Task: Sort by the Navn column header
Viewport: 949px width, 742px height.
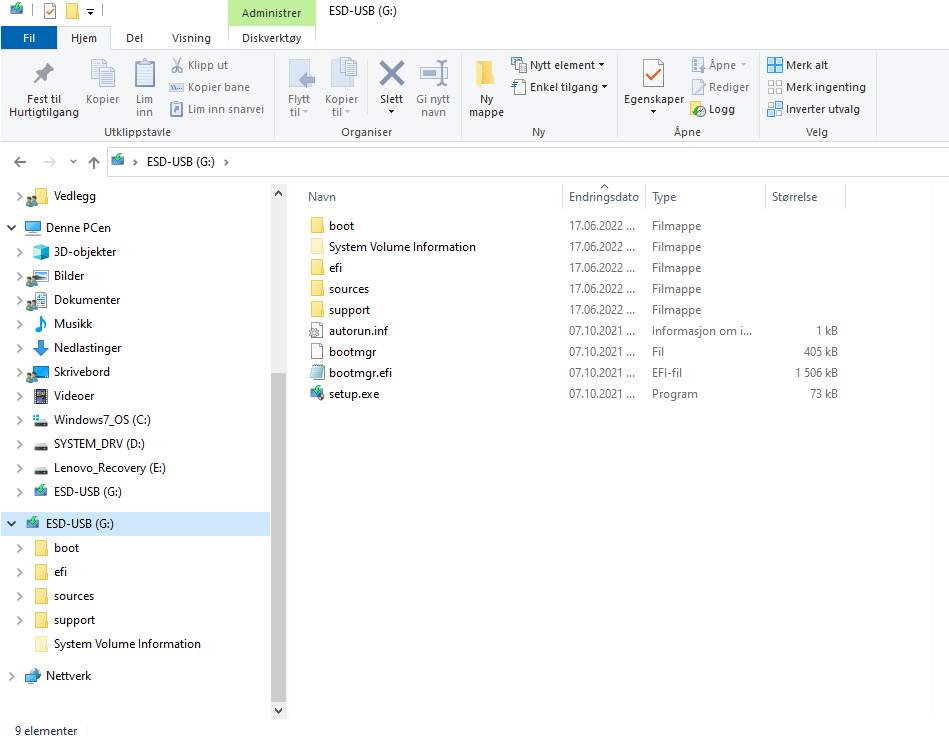Action: 433,197
